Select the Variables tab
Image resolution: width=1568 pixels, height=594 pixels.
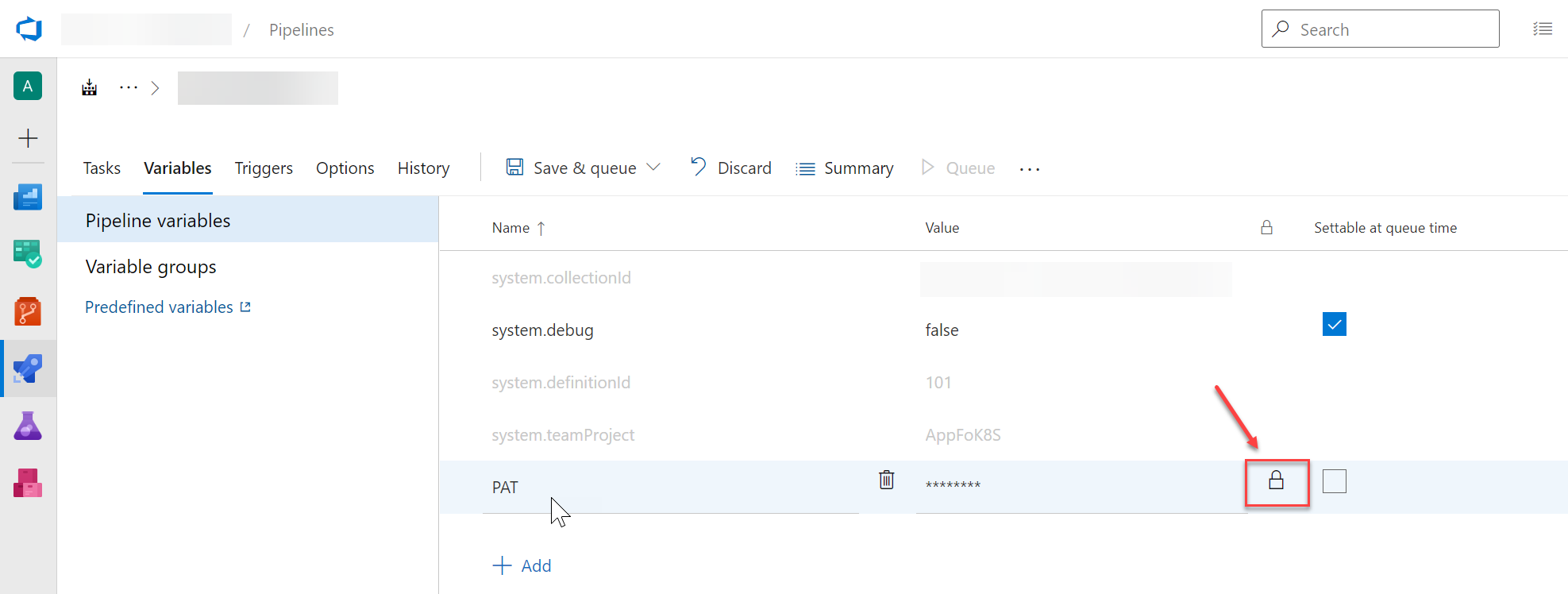178,168
